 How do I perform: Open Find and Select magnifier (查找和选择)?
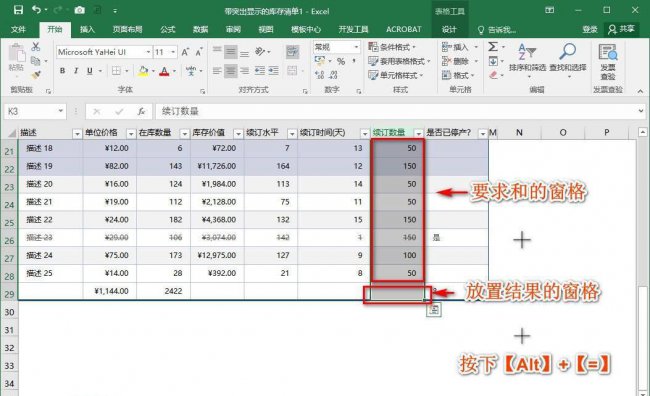coord(568,60)
